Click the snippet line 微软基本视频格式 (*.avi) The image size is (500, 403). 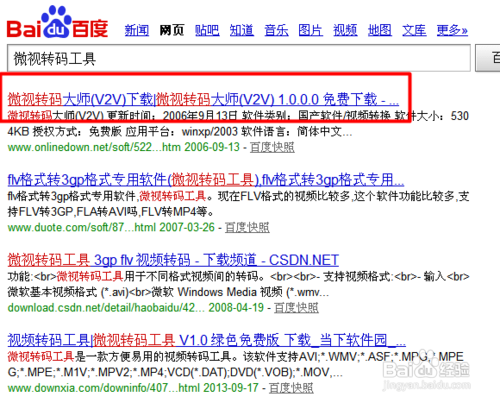pyautogui.click(x=168, y=292)
